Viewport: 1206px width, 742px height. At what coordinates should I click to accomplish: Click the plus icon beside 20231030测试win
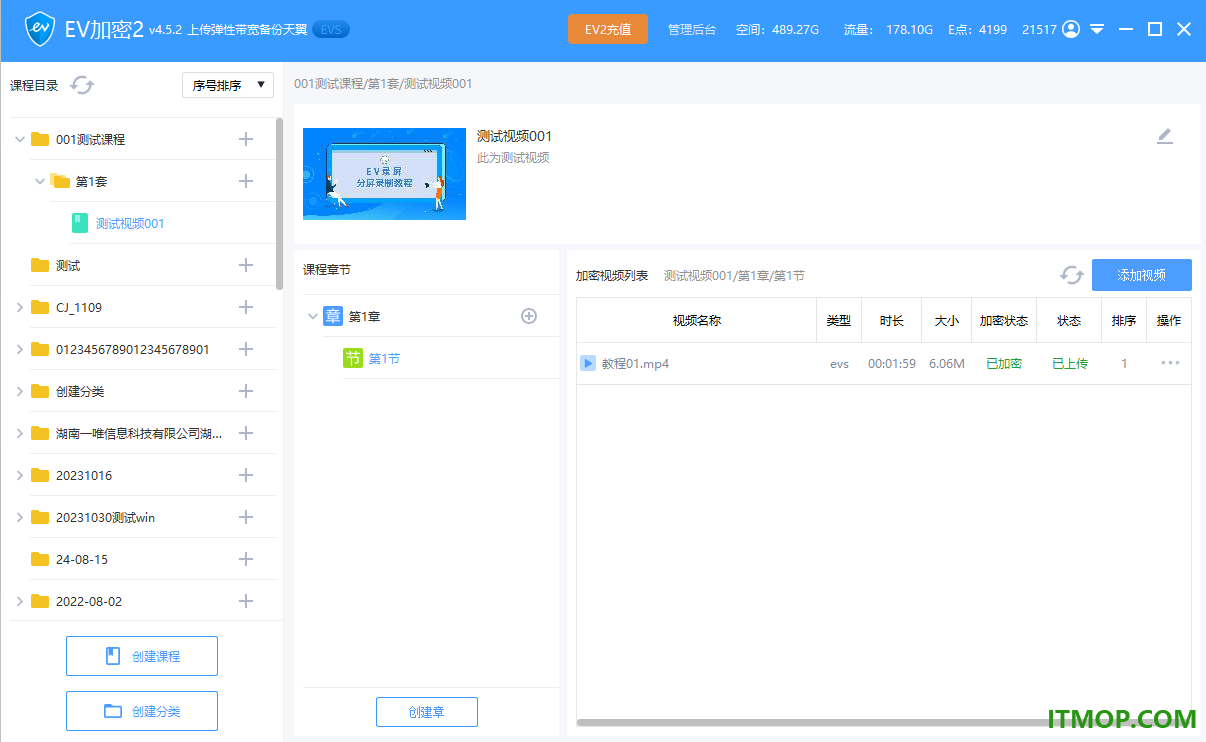(246, 517)
